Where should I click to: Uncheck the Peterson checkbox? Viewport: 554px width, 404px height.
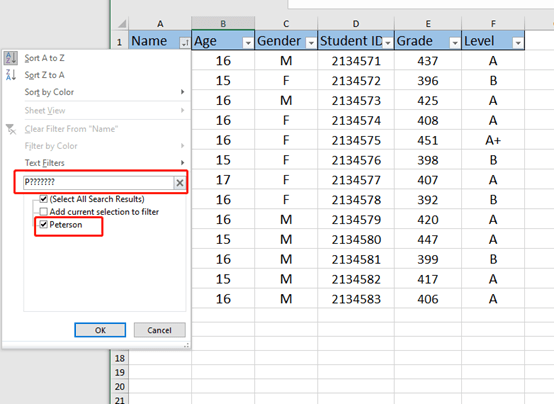43,224
